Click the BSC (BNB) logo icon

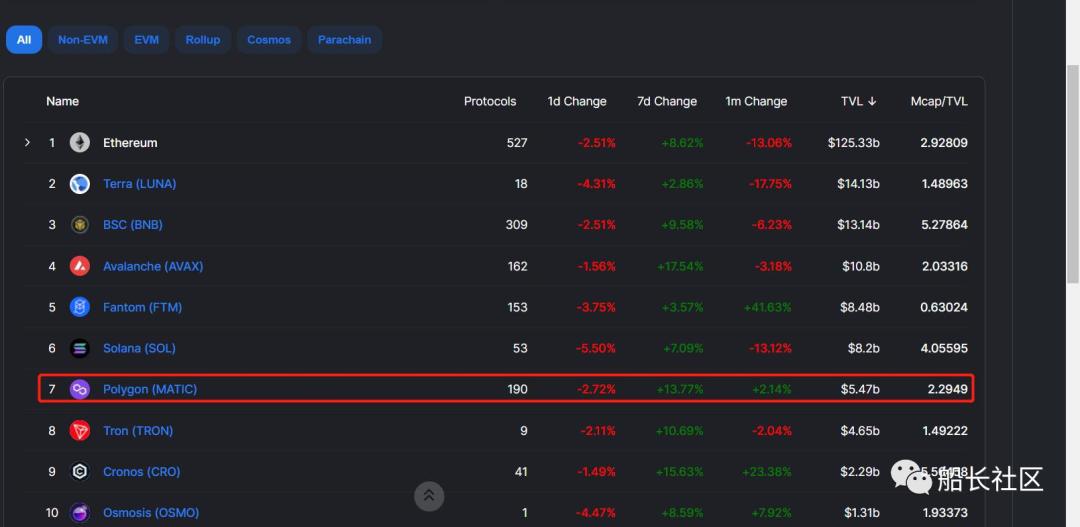pyautogui.click(x=80, y=225)
